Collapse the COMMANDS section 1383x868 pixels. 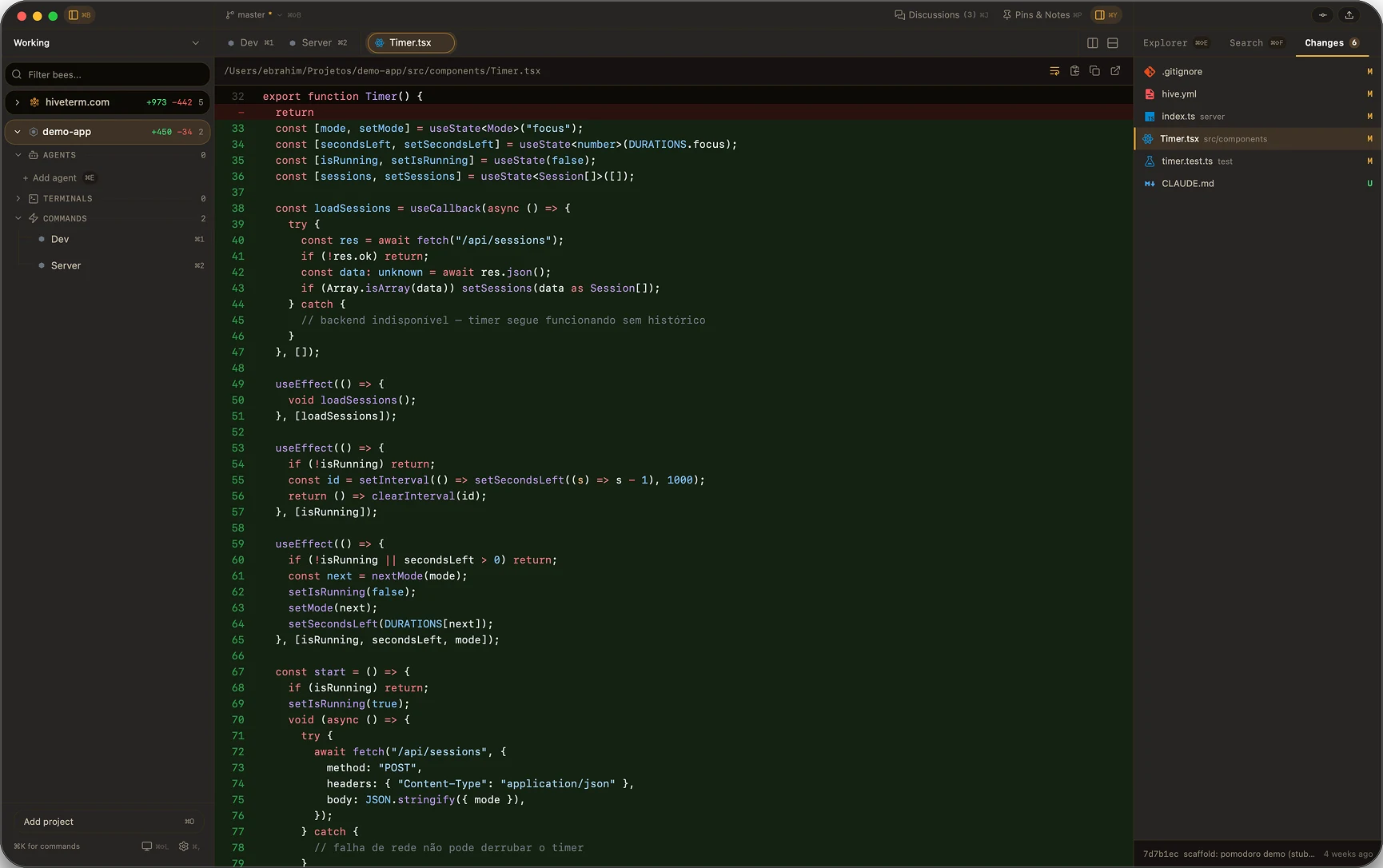coord(18,218)
